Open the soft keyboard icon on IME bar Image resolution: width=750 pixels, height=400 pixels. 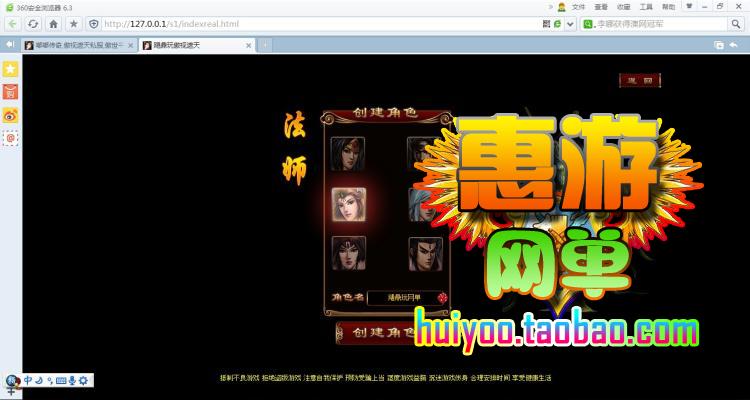[x=61, y=381]
